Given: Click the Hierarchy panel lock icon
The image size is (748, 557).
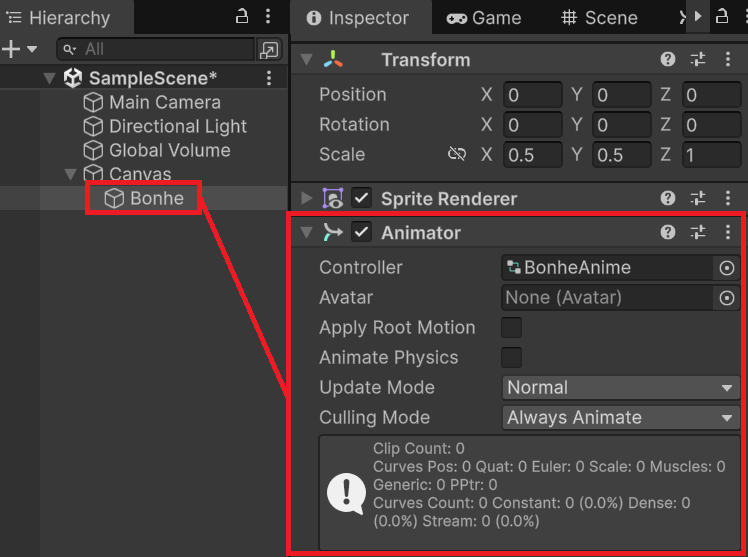Looking at the screenshot, I should click(242, 16).
